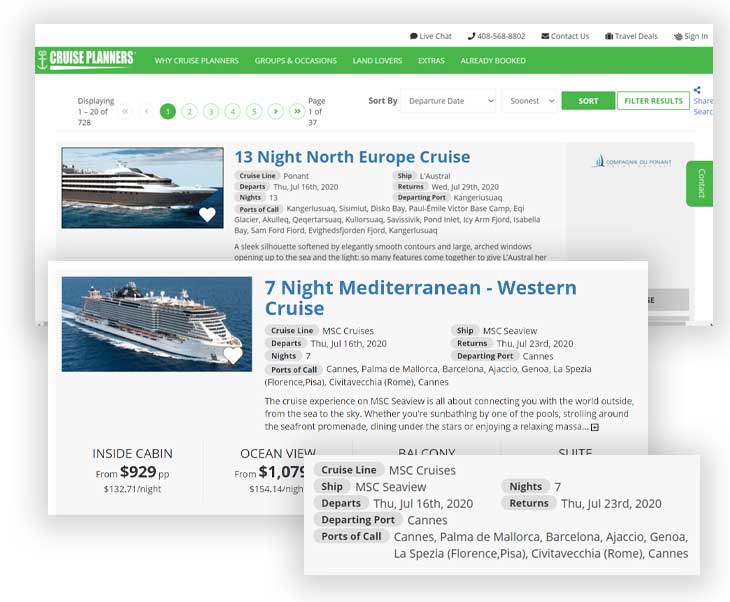Click previous page arrow in pagination
Screen dimensions: 730x602
click(x=146, y=111)
